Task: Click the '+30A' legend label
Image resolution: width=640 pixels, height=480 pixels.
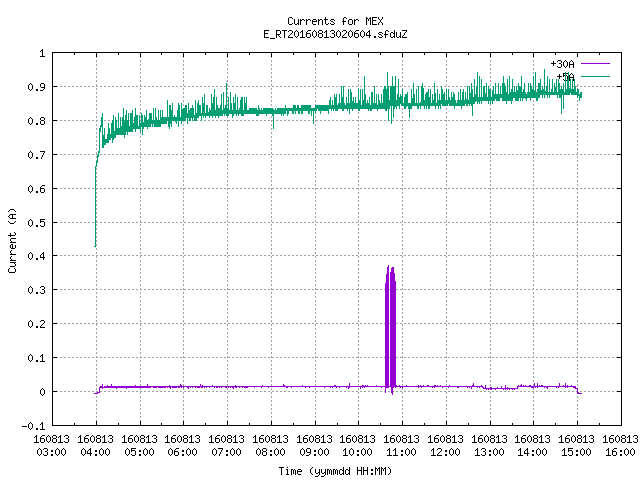Action: pyautogui.click(x=562, y=64)
